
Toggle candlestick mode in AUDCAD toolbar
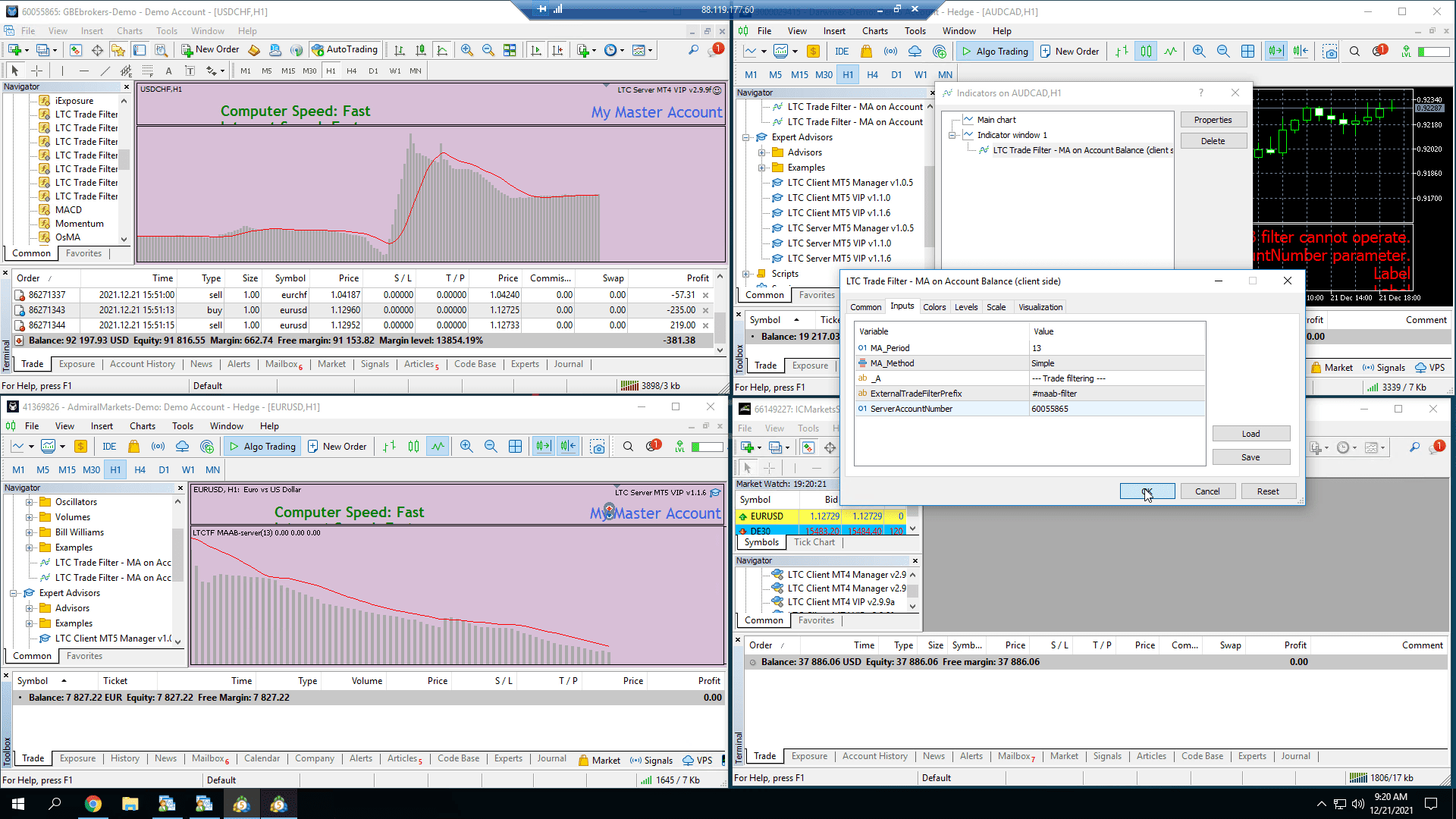pyautogui.click(x=1146, y=52)
